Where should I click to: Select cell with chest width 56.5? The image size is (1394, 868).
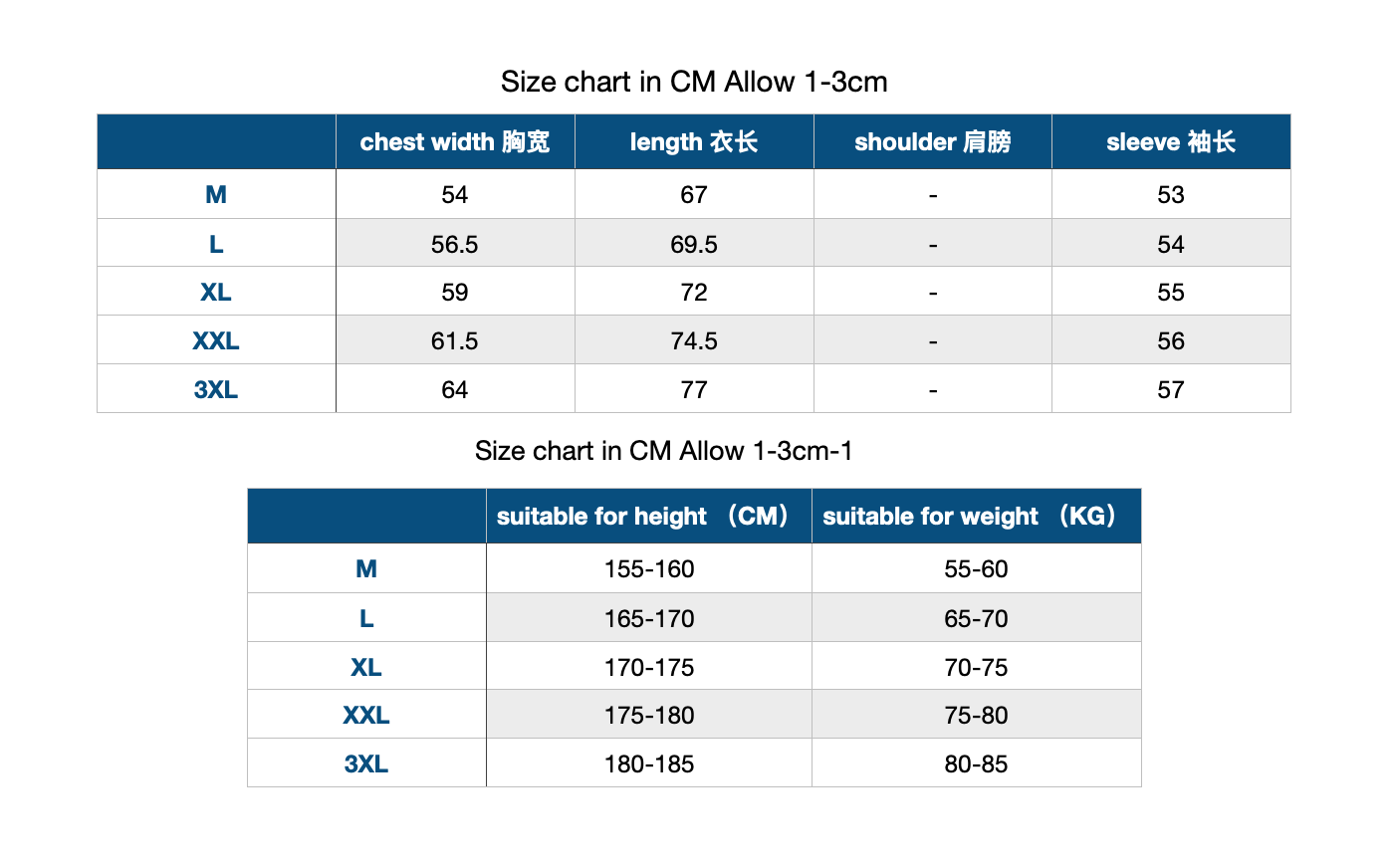coord(455,244)
